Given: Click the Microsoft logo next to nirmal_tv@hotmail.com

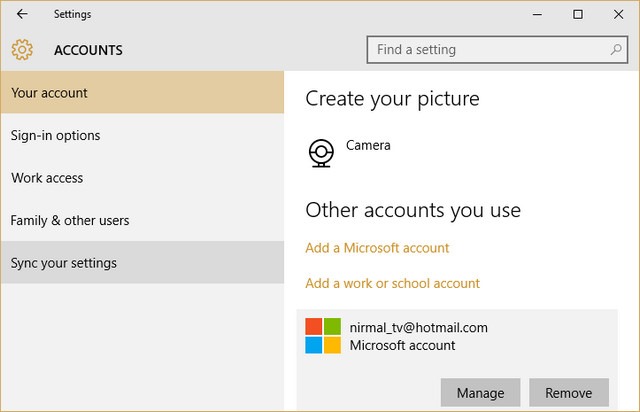Looking at the screenshot, I should coord(323,336).
